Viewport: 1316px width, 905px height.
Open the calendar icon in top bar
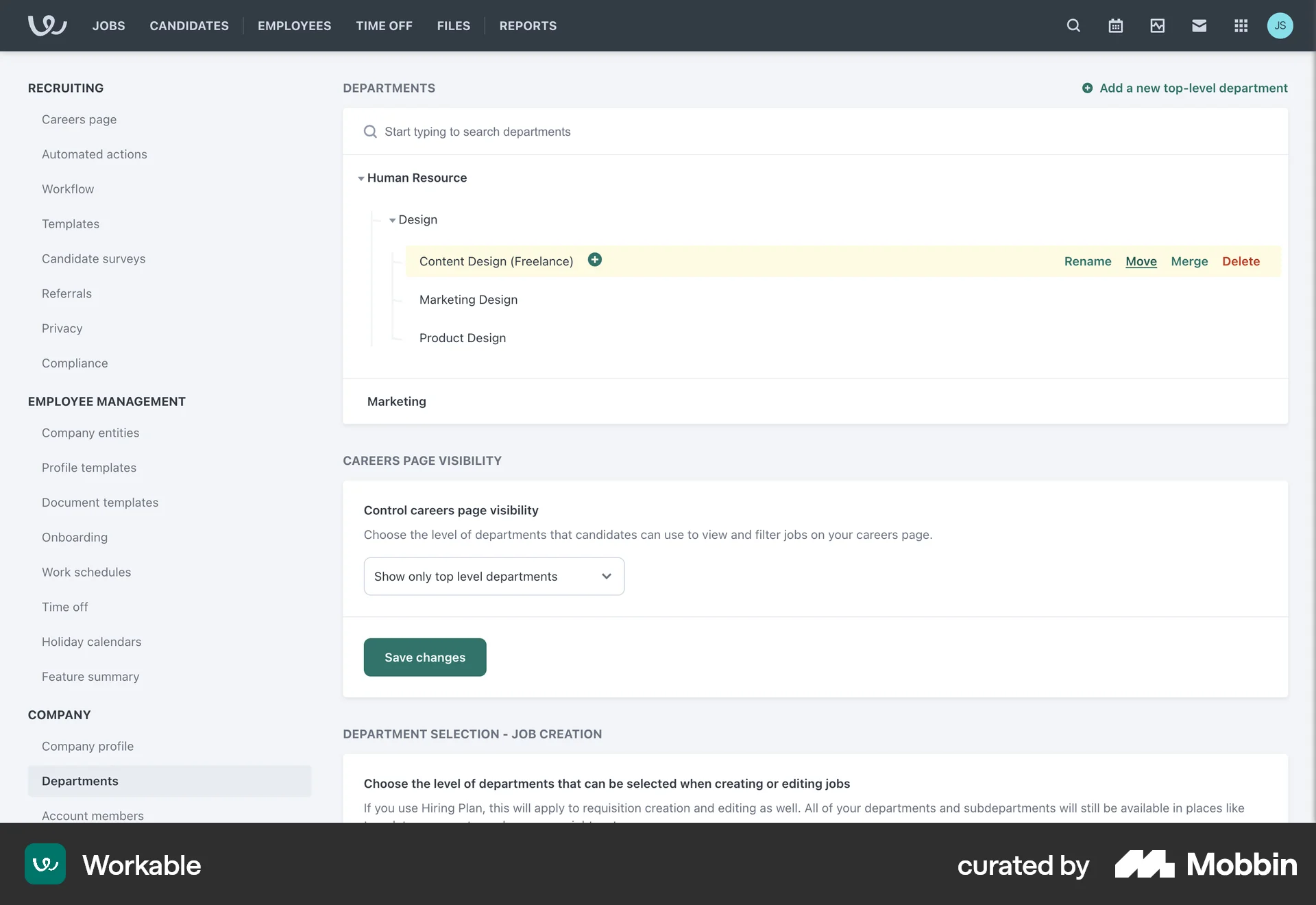coord(1115,25)
